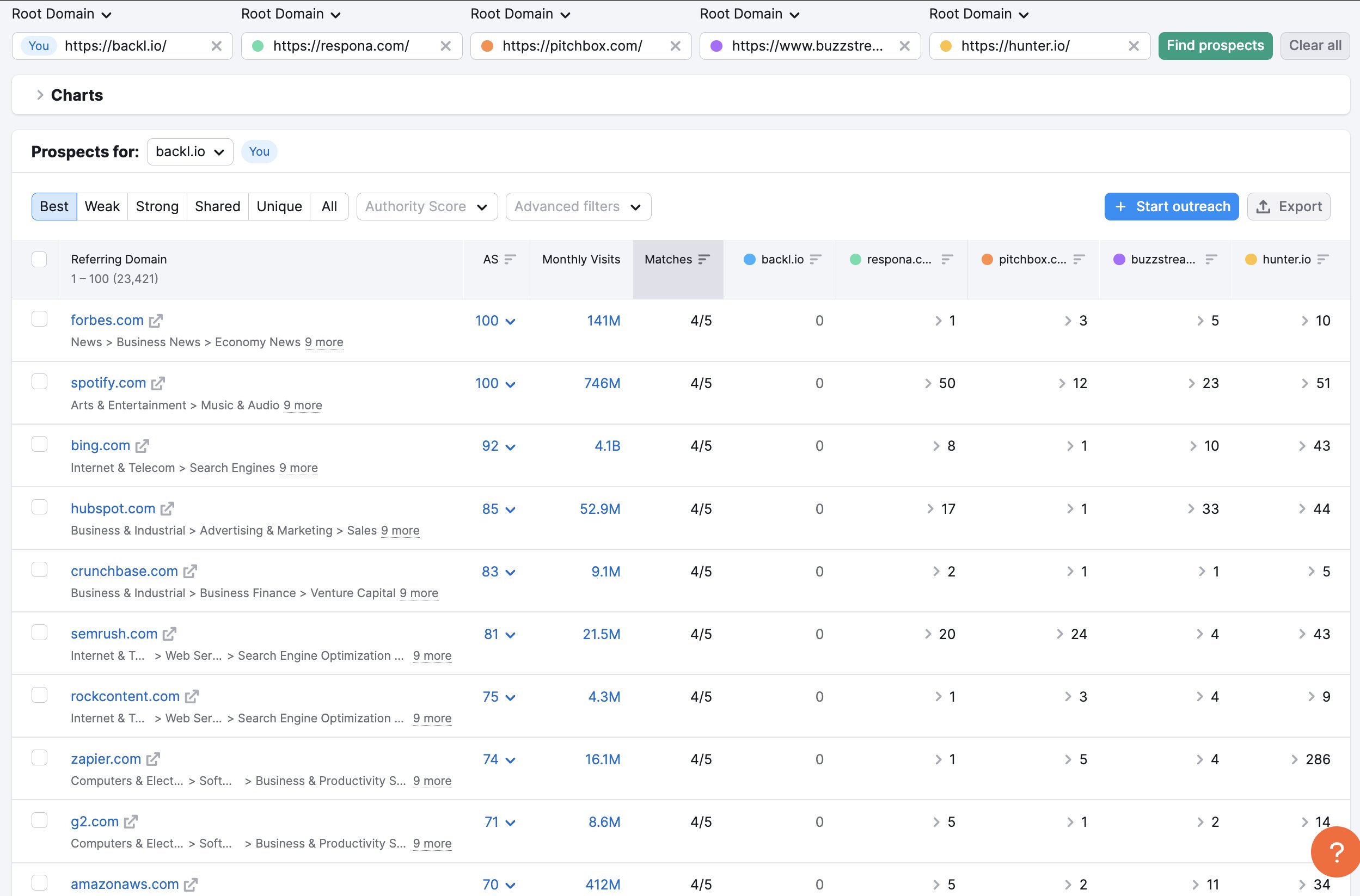Clear the pitchbox.com input using the X icon
The image size is (1360, 896).
pos(676,46)
